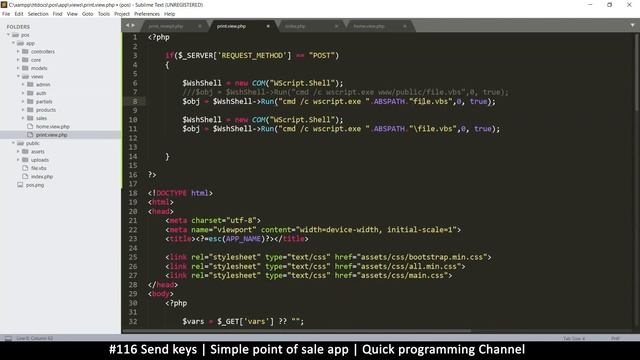Screen dimensions: 640x360
Task: Click the core folder icon
Action: [x=25, y=60]
